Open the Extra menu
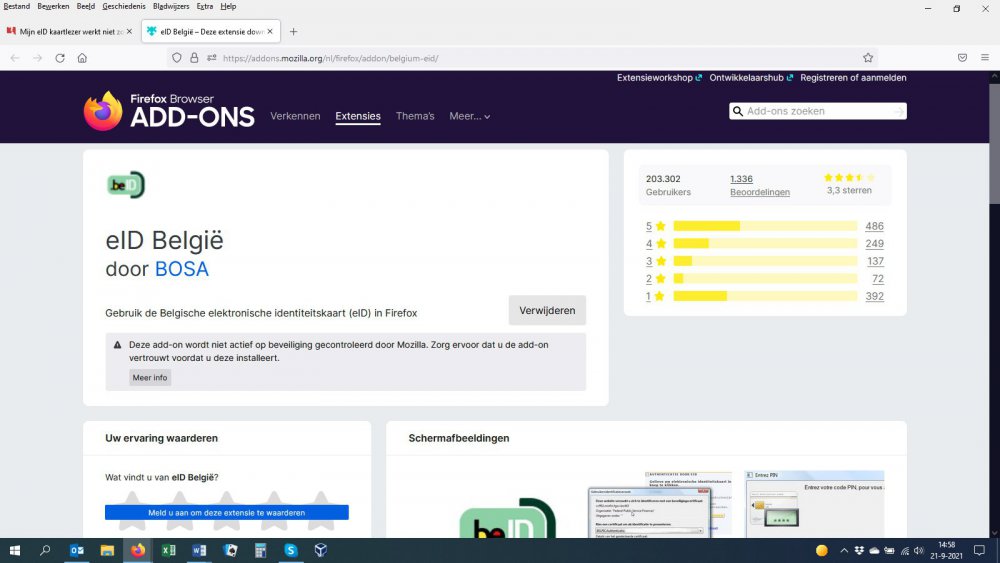The width and height of the screenshot is (1000, 563). [205, 6]
